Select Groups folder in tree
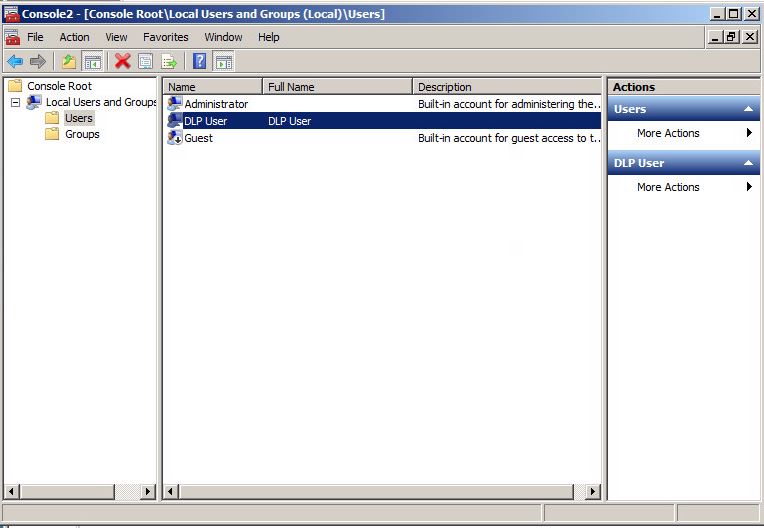764x528 pixels. pyautogui.click(x=82, y=134)
